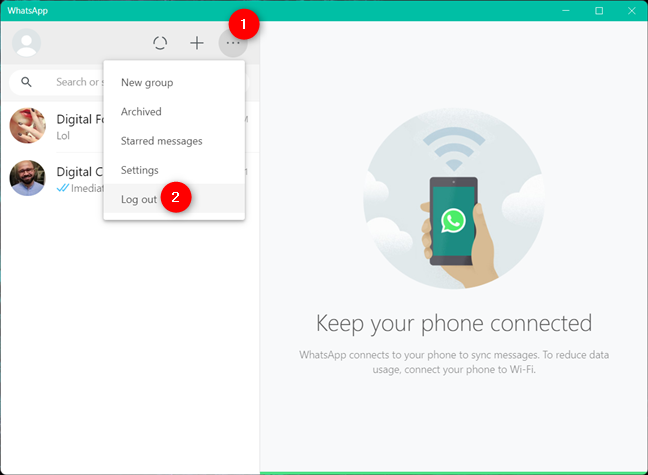Click the search magnifier icon
Screen dimensions: 648x475
(x=26, y=82)
